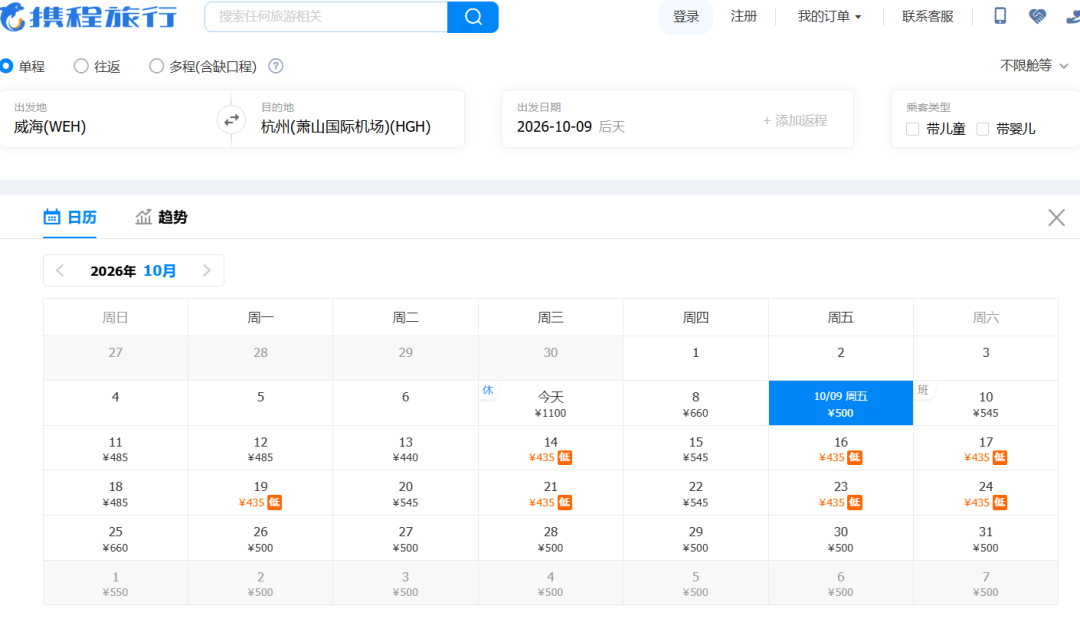Check the 带儿童 checkbox
Viewport: 1080px width, 632px height.
pyautogui.click(x=913, y=129)
